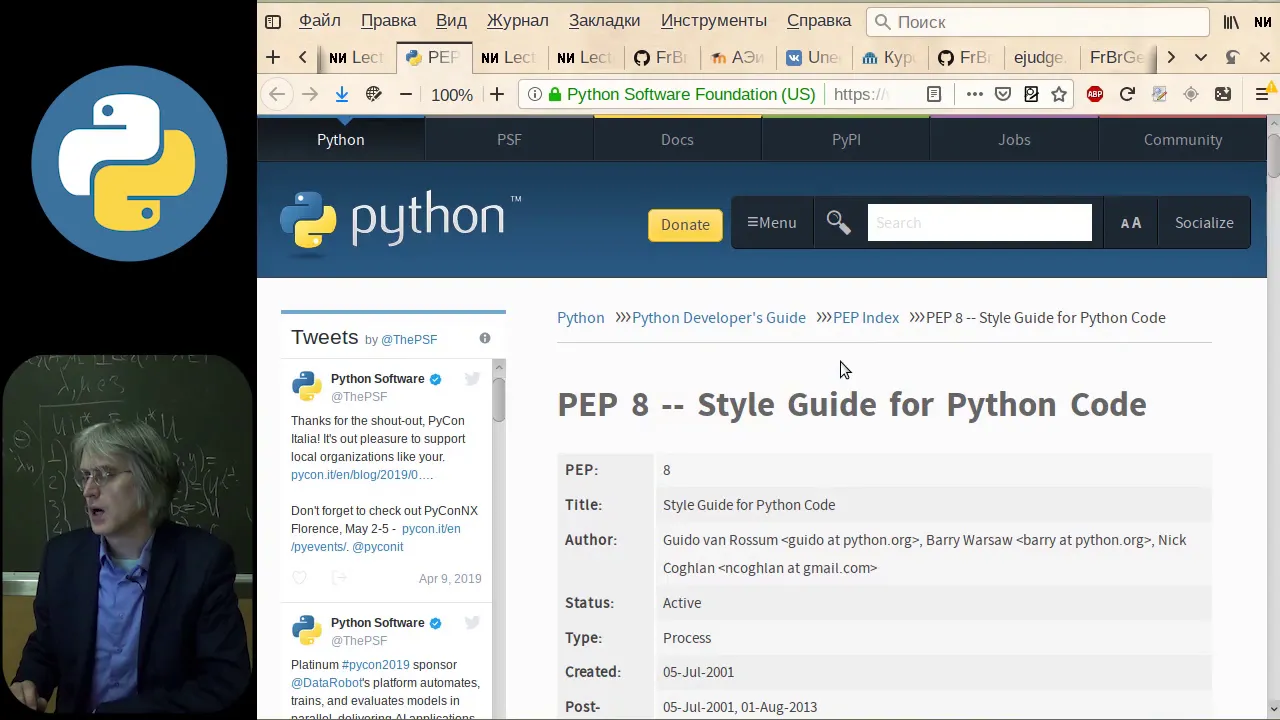Select the PyPI top navigation tab

coord(846,140)
